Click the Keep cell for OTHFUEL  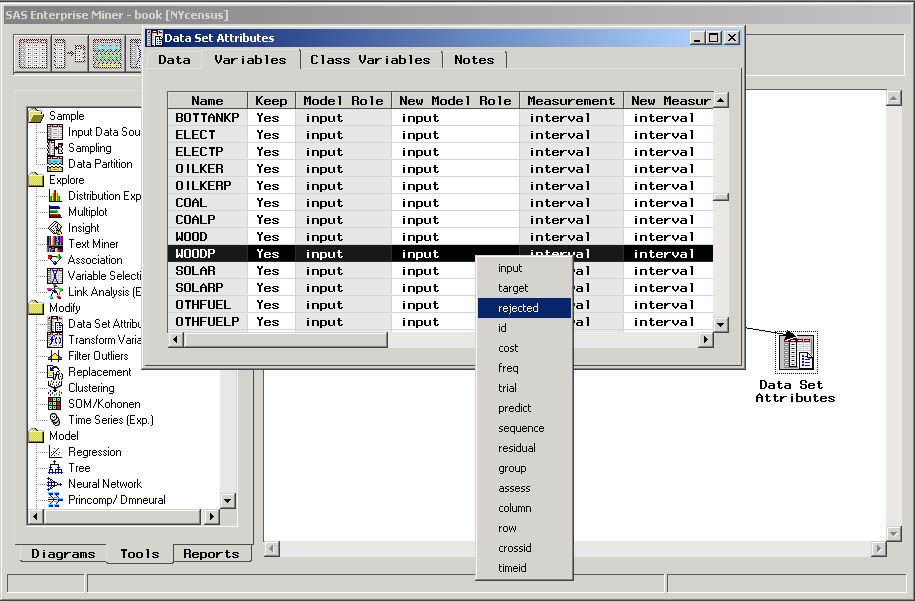(271, 304)
